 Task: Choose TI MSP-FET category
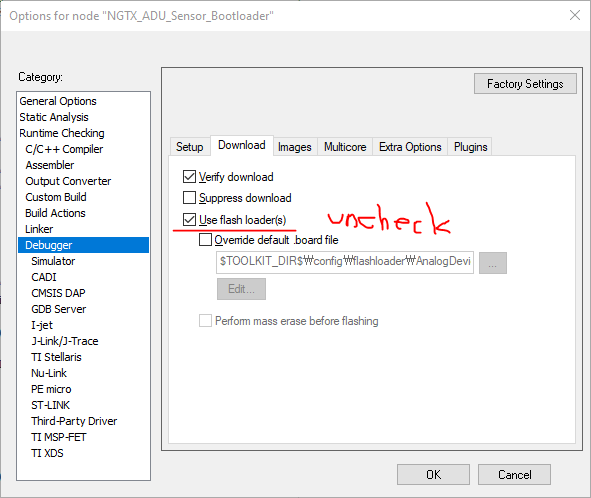point(83,437)
